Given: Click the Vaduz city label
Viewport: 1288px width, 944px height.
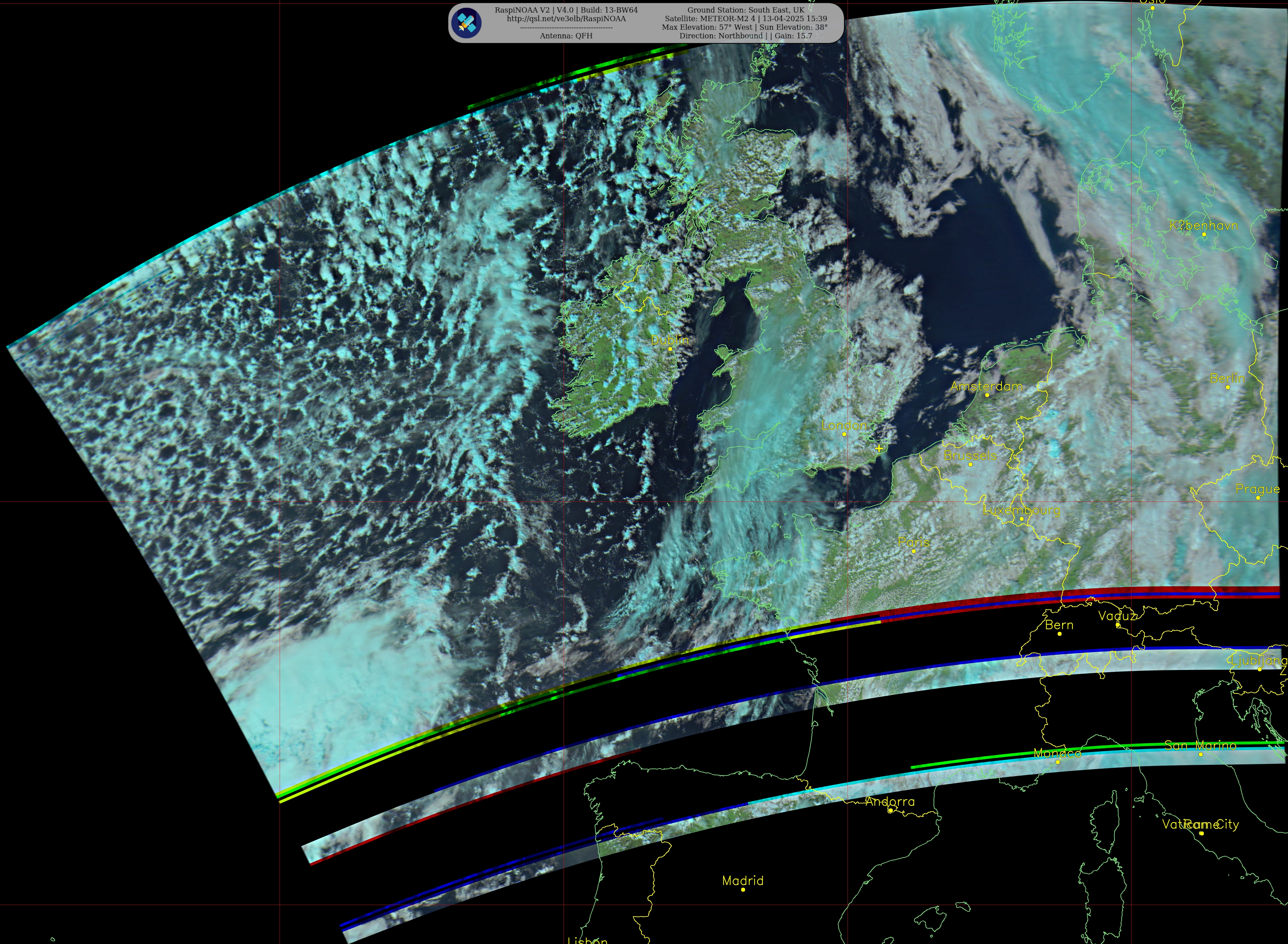Looking at the screenshot, I should [x=1117, y=616].
